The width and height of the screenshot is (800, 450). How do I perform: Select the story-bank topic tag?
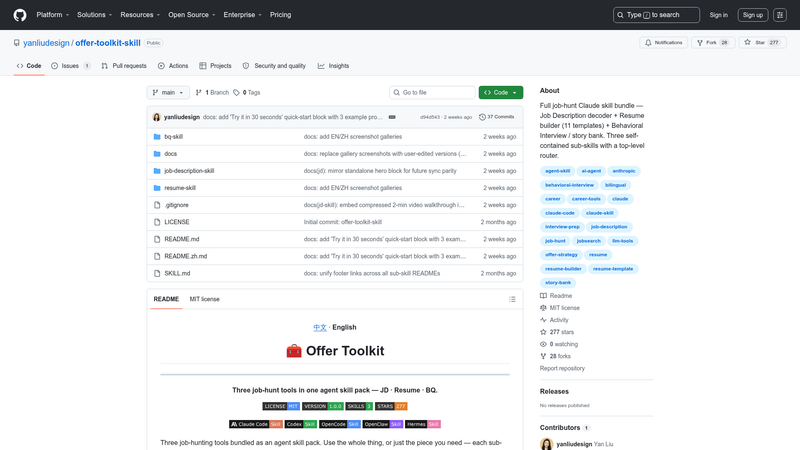coord(558,283)
